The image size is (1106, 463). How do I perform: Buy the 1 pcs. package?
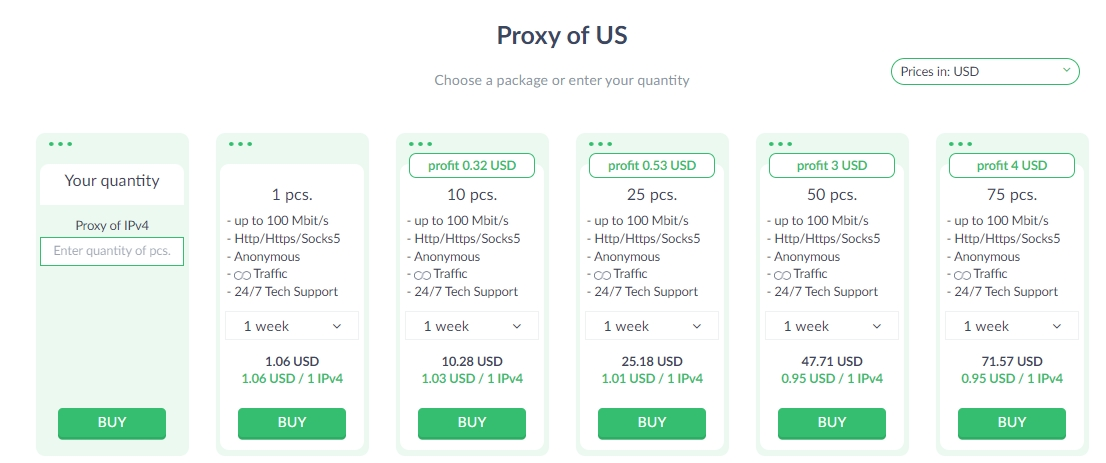click(x=292, y=423)
